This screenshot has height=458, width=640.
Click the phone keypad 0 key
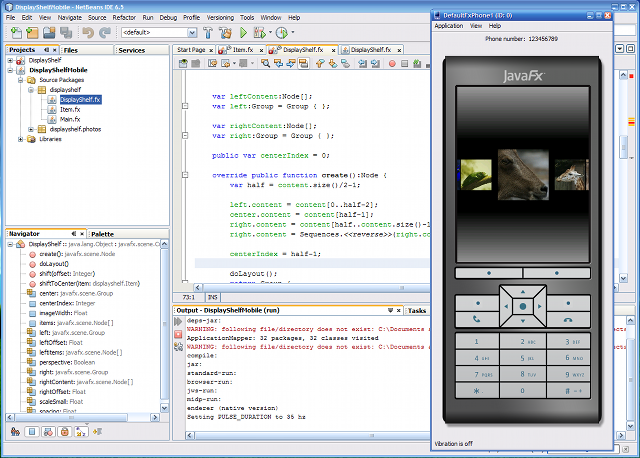[523, 391]
